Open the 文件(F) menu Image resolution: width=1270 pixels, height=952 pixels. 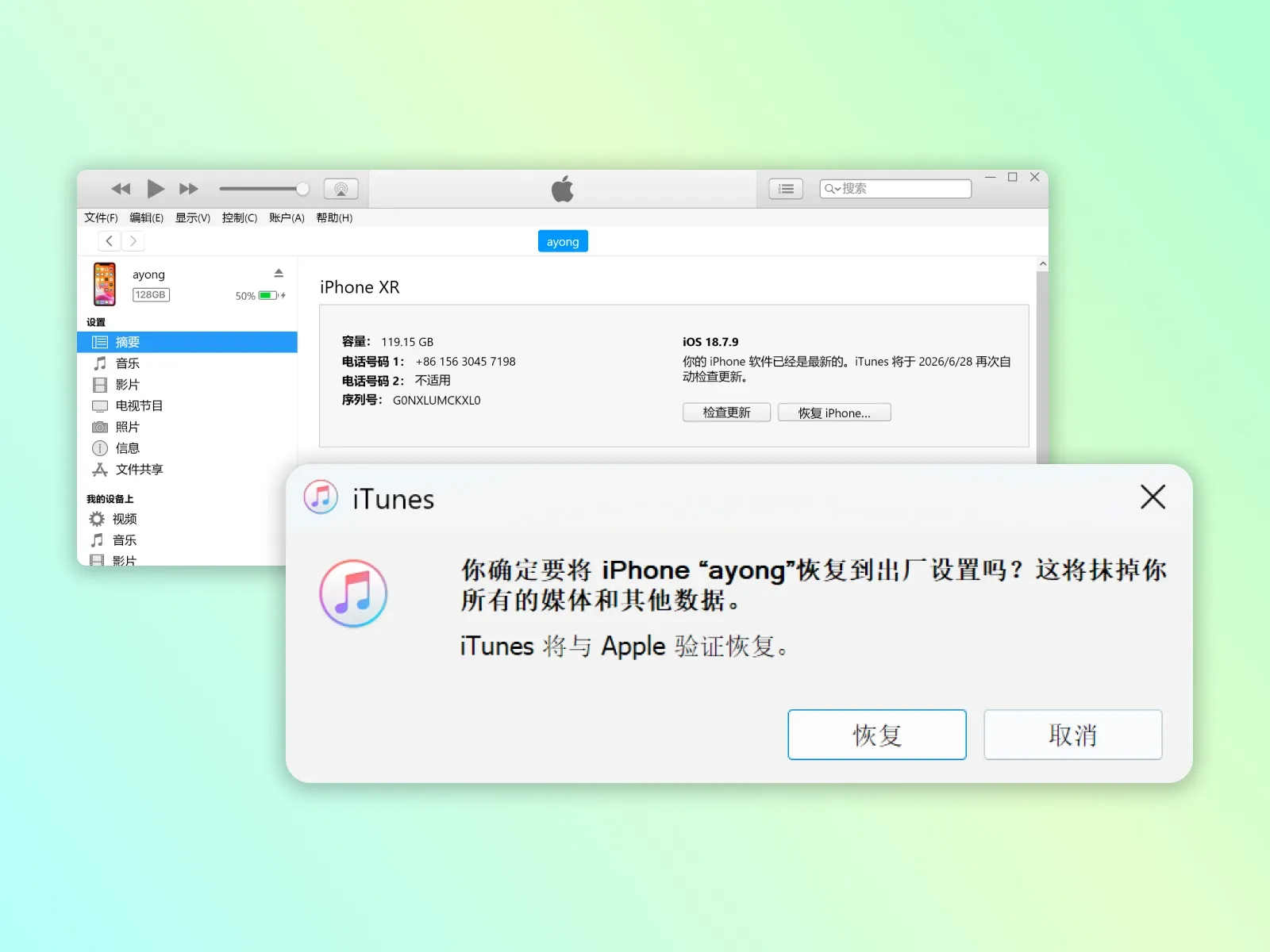tap(101, 217)
